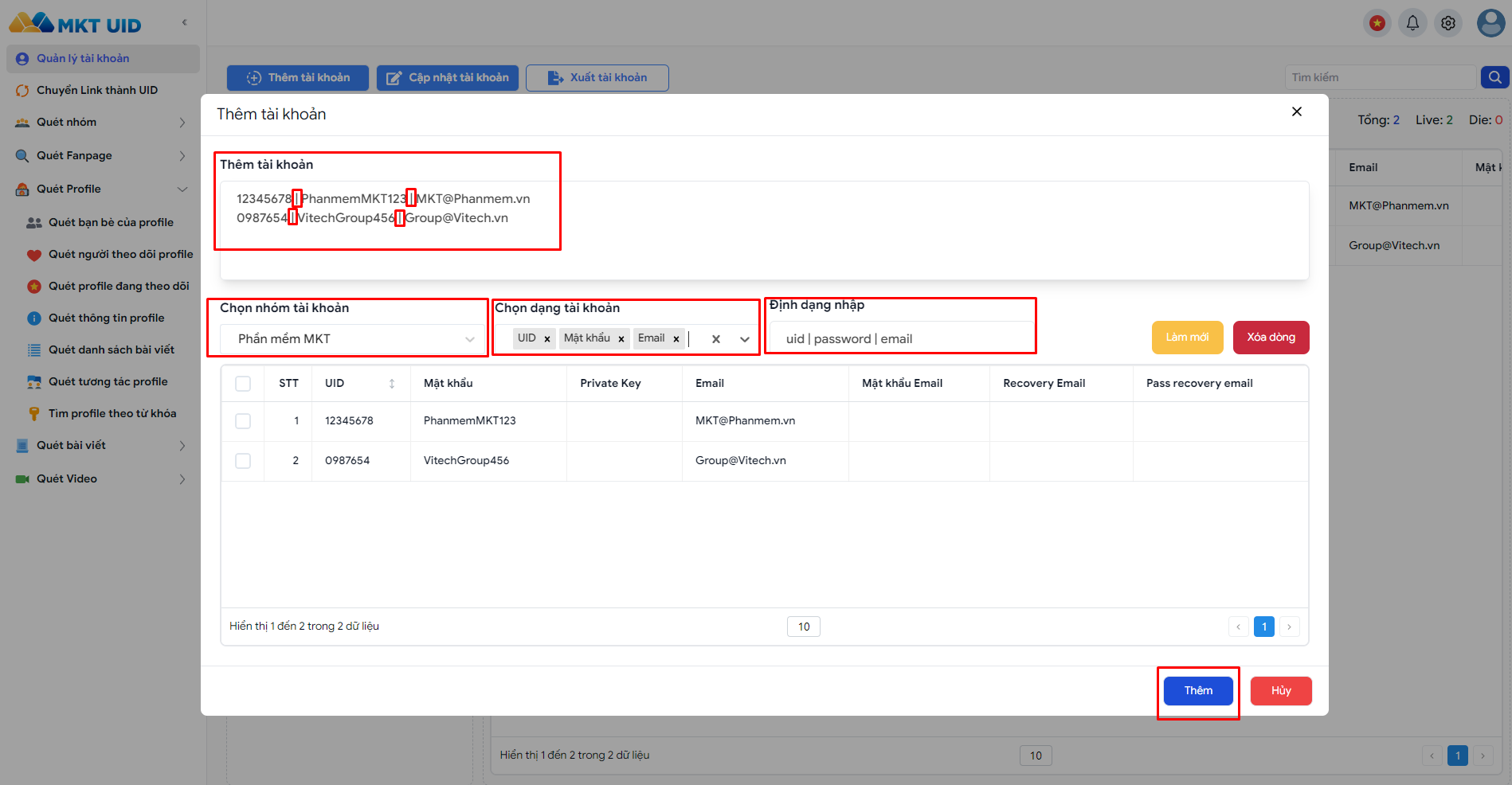Image resolution: width=1512 pixels, height=785 pixels.
Task: Close the Thêm tài khoản dialog
Action: (1297, 111)
